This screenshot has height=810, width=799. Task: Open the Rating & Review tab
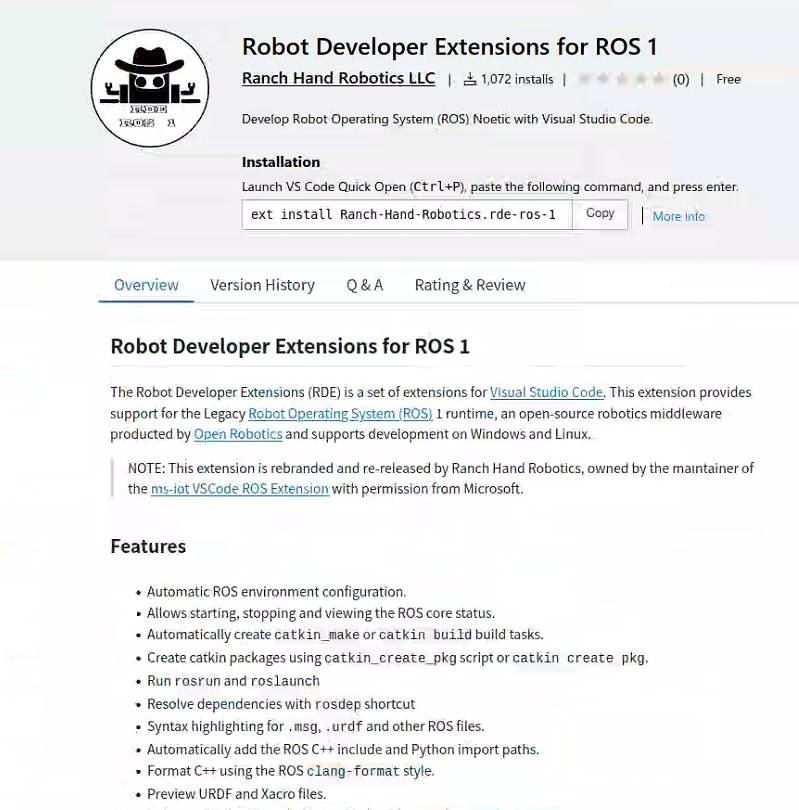(470, 285)
